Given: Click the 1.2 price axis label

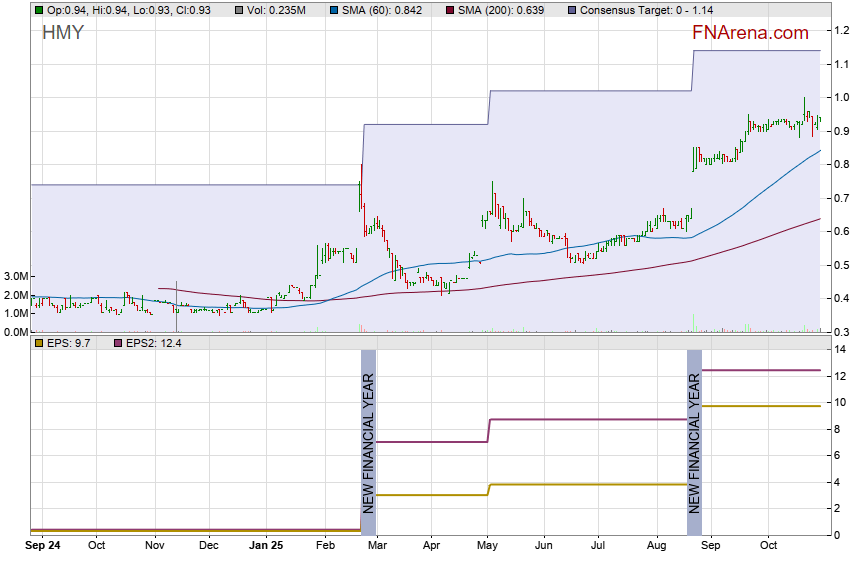Looking at the screenshot, I should point(843,31).
